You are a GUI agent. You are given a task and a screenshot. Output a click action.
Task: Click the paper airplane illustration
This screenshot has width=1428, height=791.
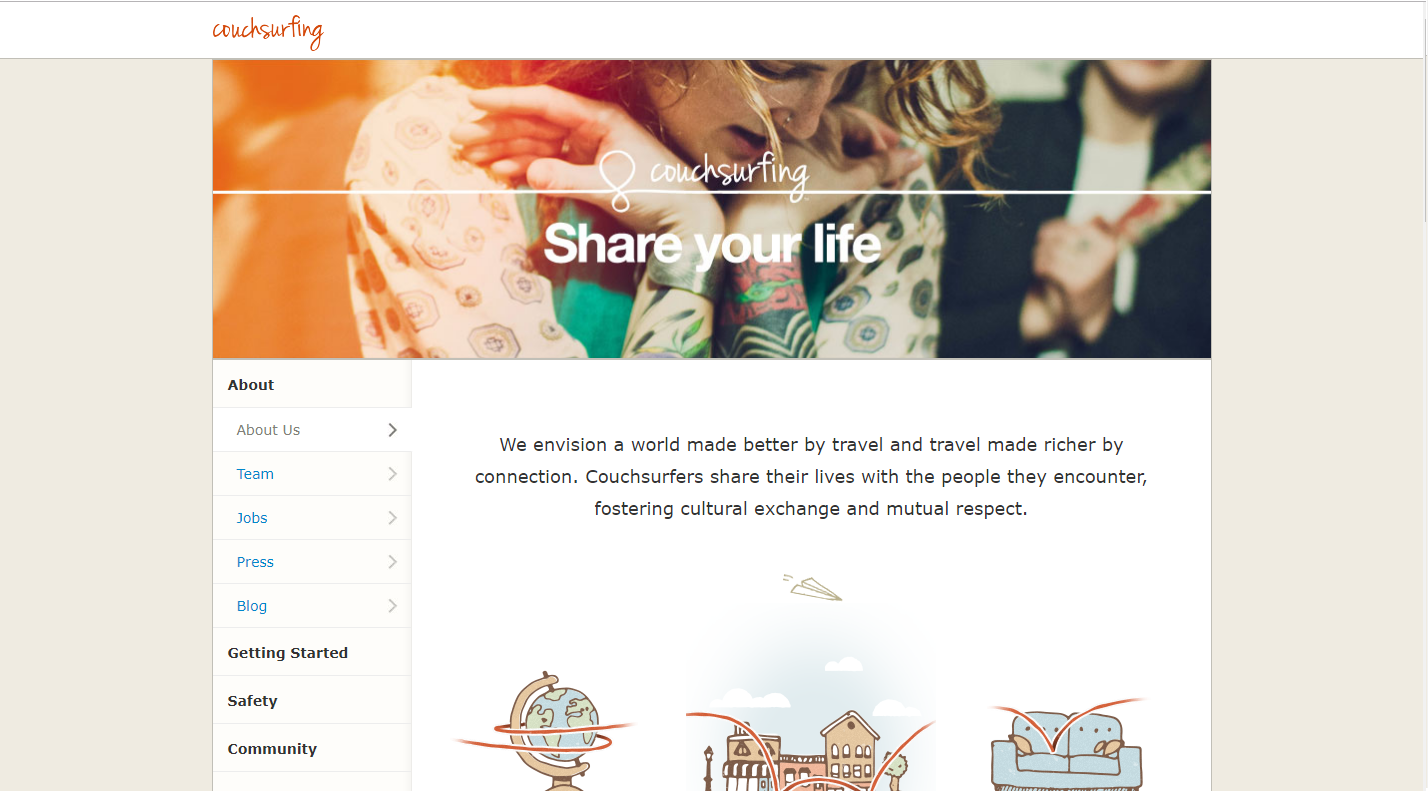pyautogui.click(x=812, y=587)
